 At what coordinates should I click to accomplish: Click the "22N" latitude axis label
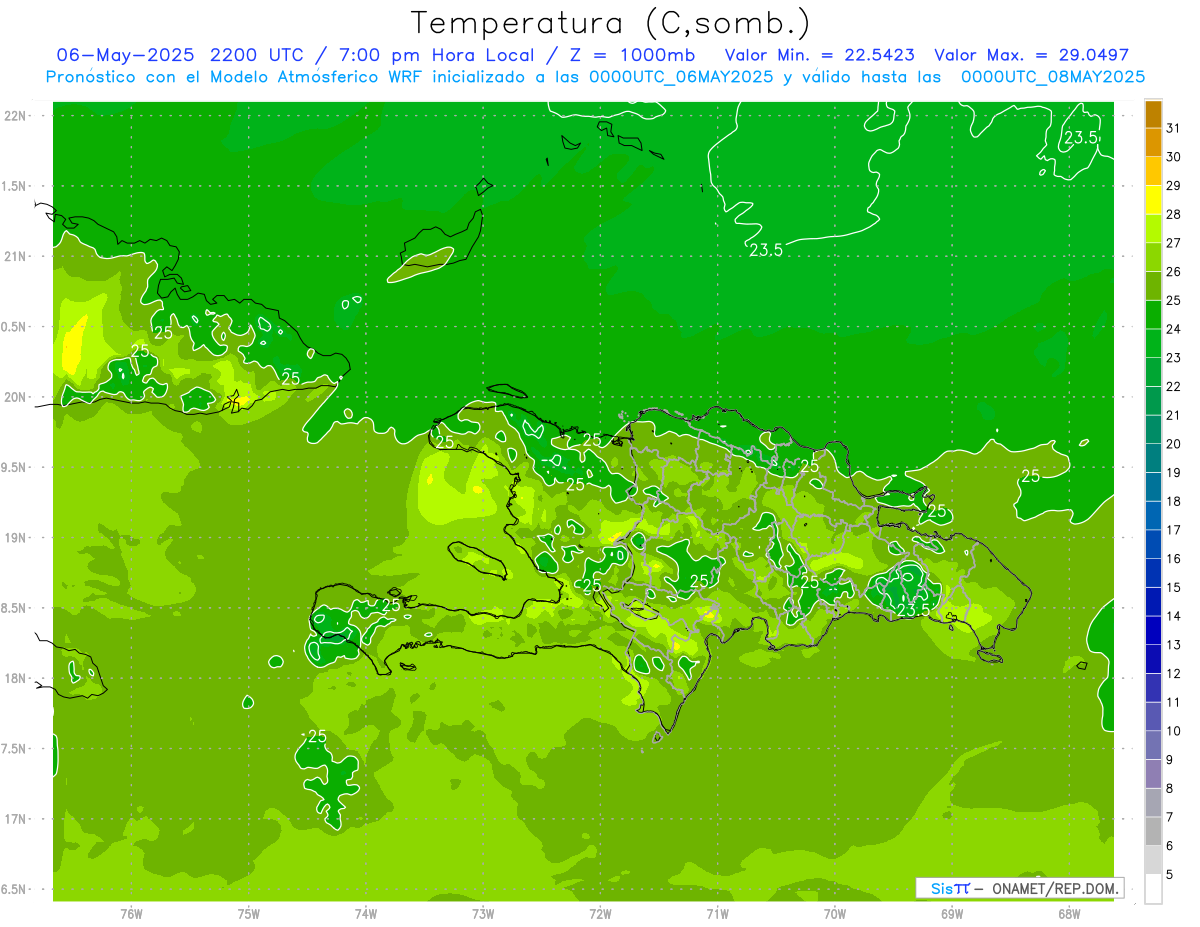coord(16,116)
